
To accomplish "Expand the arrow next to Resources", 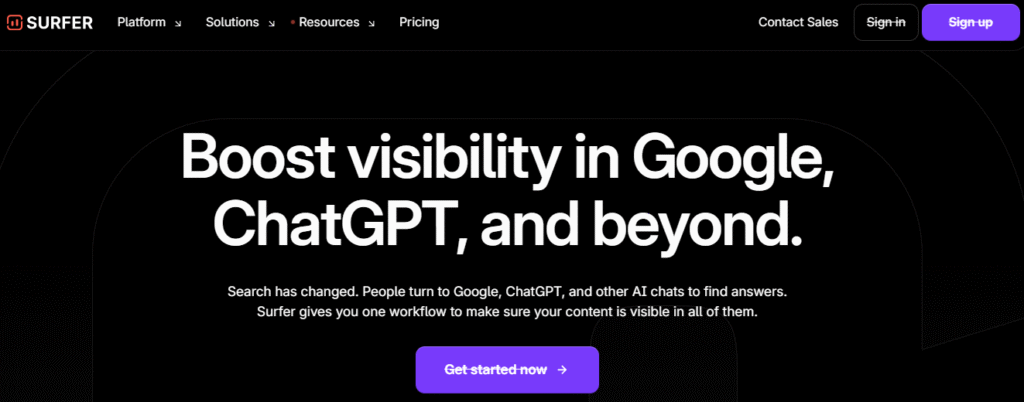I will click(x=372, y=24).
